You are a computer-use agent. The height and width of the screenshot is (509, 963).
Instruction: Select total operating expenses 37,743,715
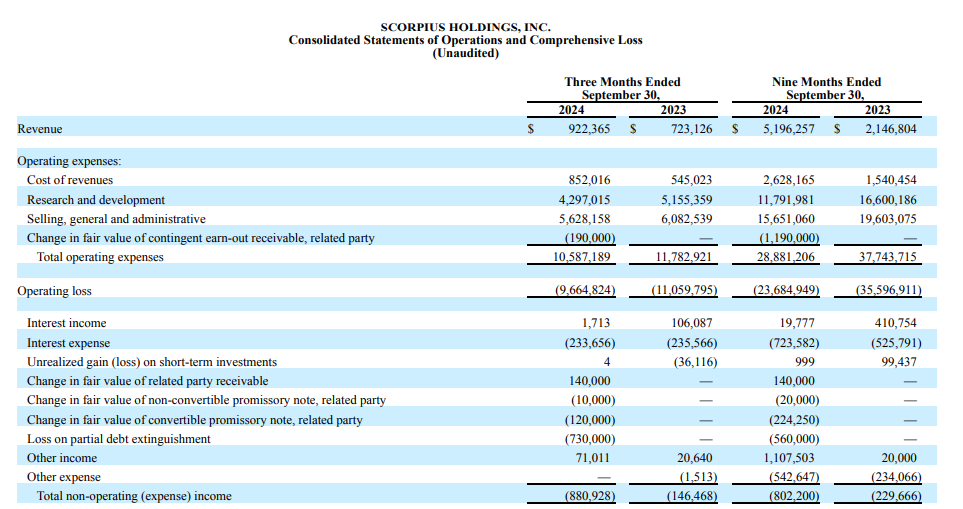pos(887,257)
